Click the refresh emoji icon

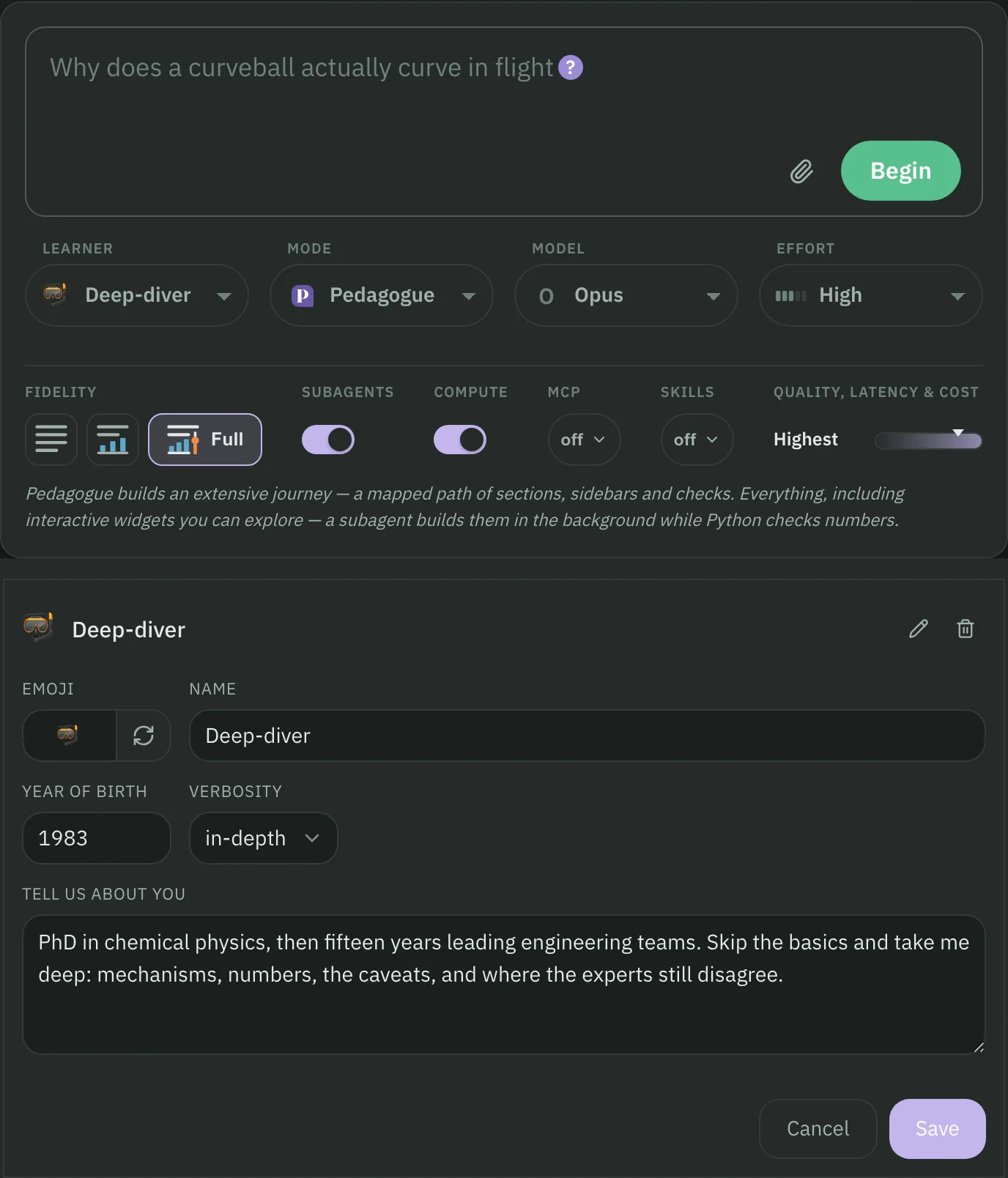[144, 736]
